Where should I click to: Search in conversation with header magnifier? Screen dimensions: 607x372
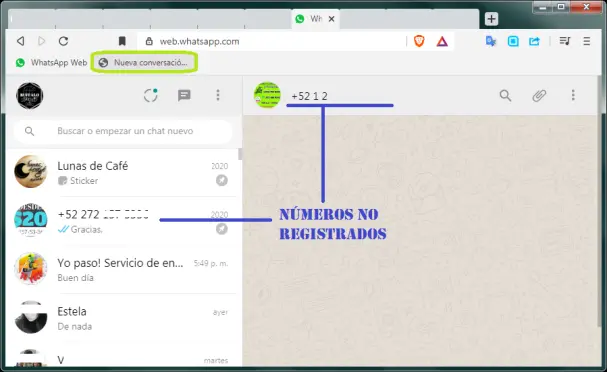coord(505,95)
